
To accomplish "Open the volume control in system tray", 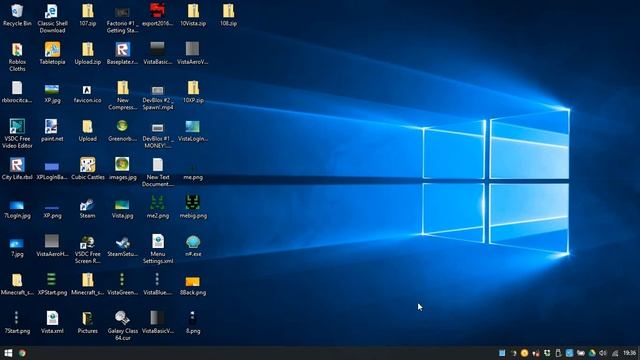I will click(602, 353).
